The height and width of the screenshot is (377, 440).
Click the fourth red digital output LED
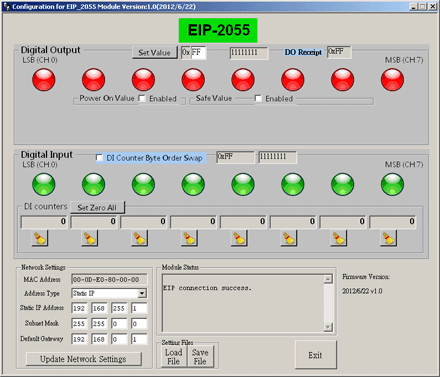pyautogui.click(x=193, y=80)
